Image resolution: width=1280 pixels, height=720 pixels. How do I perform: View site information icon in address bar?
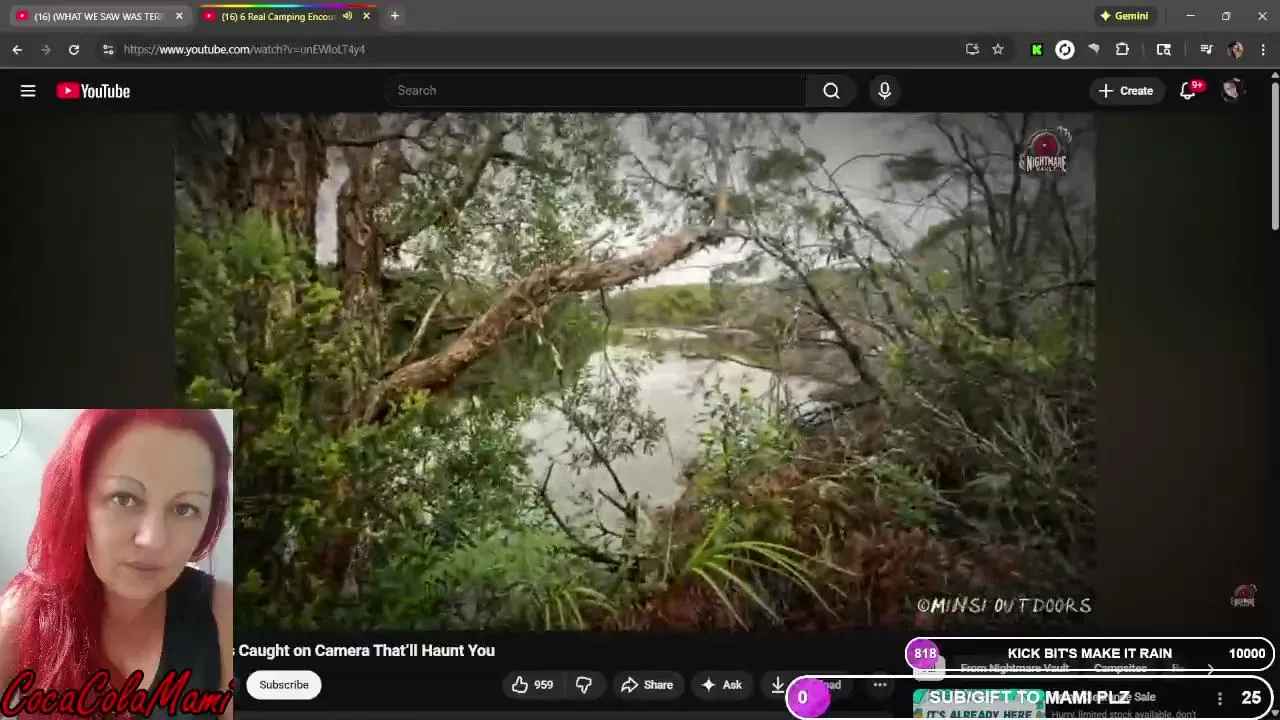click(x=108, y=49)
